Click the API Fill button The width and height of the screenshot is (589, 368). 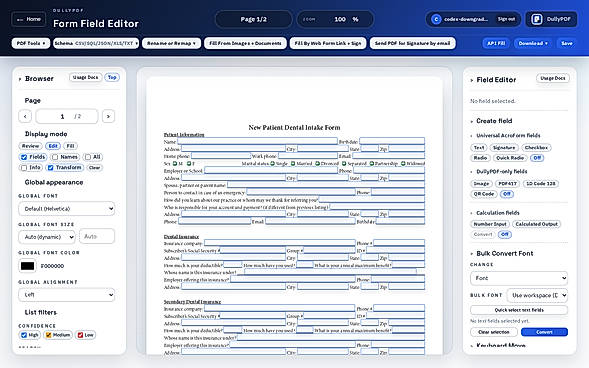click(496, 43)
